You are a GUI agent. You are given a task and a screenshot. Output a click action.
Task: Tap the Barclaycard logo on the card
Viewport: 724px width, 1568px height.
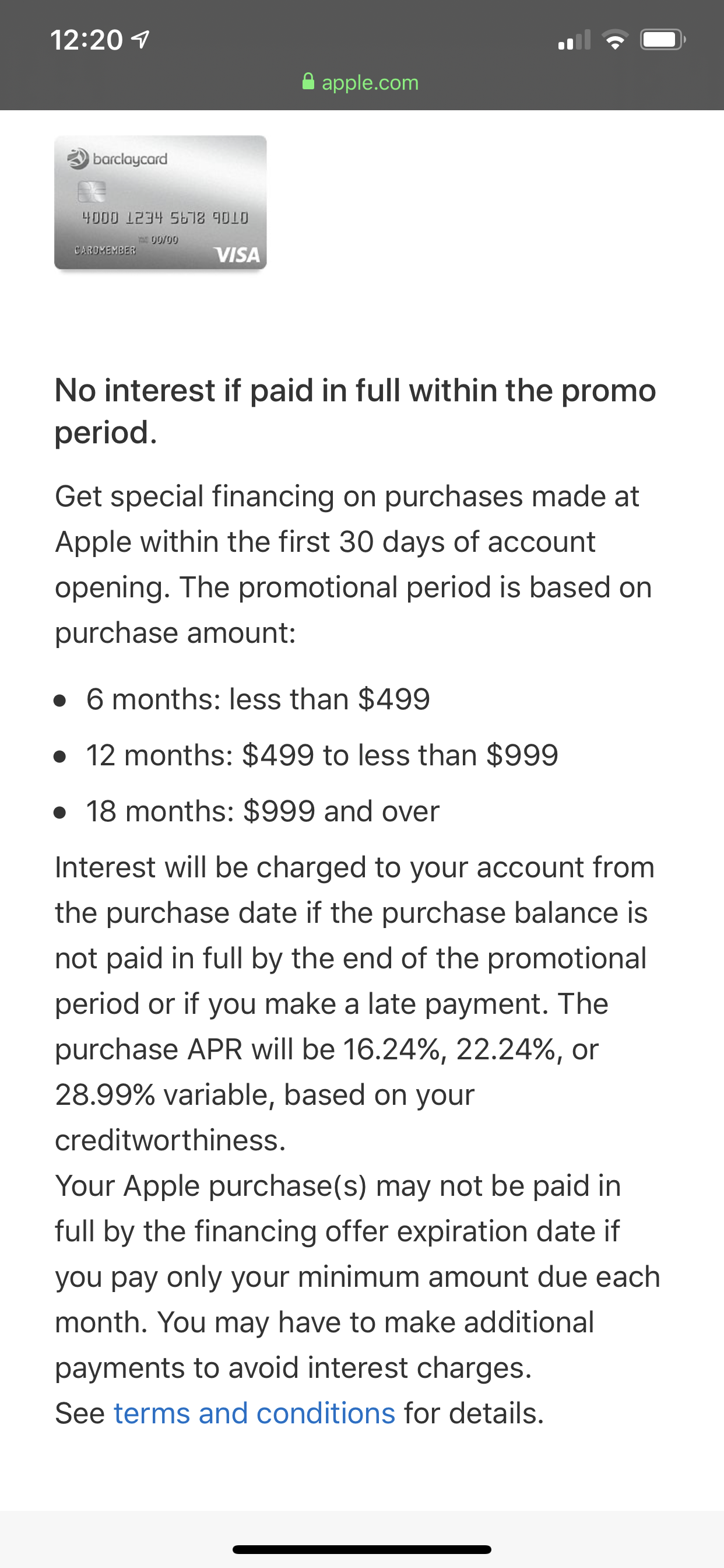point(117,159)
